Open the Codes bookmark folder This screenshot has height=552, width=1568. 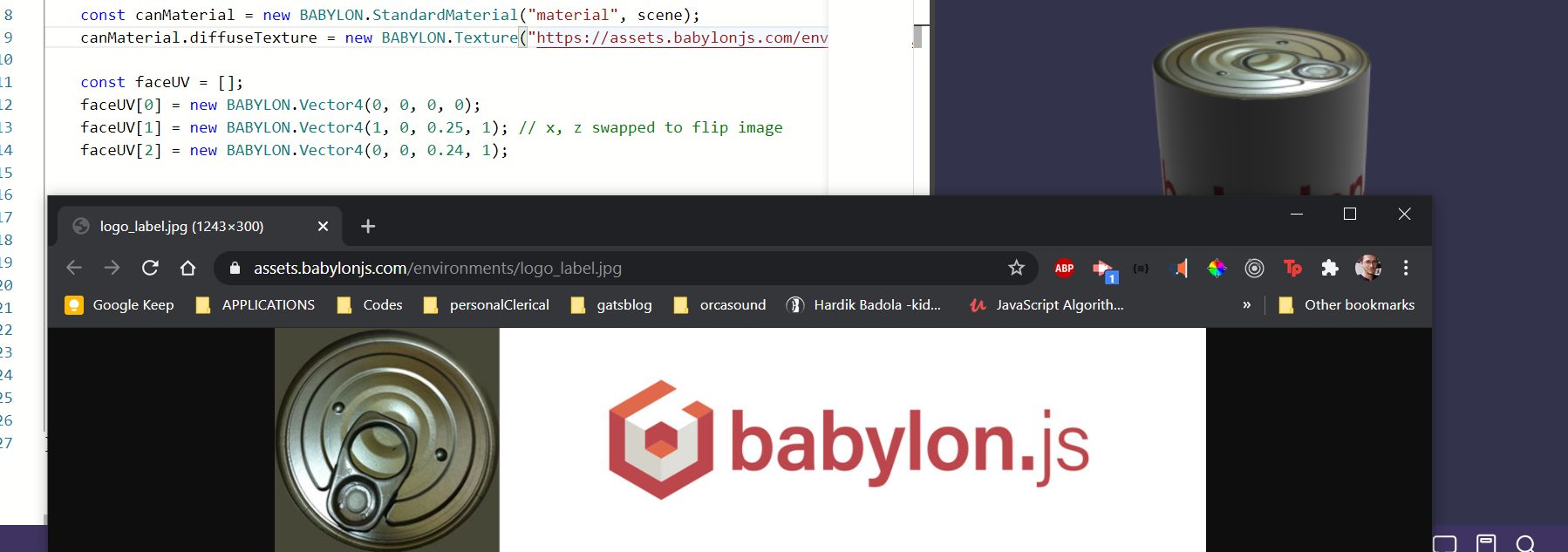pyautogui.click(x=370, y=304)
